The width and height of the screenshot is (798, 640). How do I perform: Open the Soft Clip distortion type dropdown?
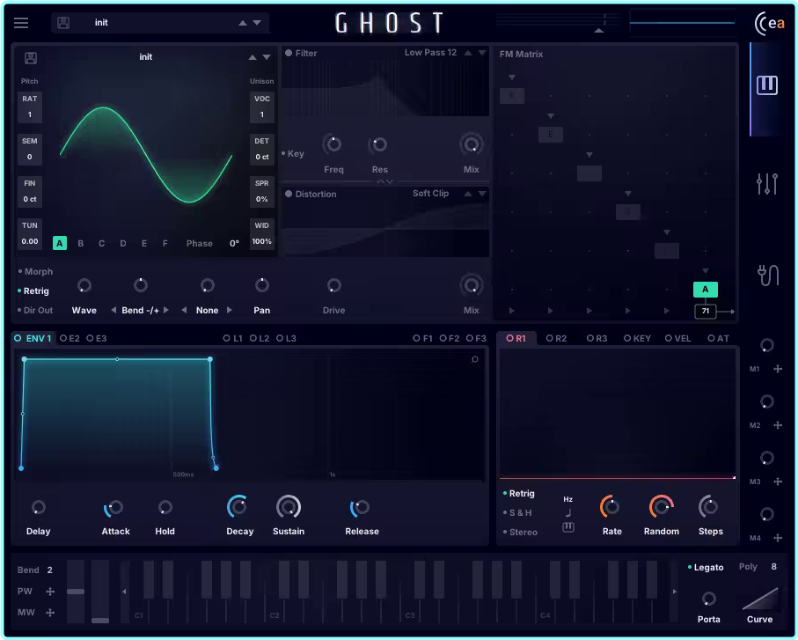coord(431,193)
